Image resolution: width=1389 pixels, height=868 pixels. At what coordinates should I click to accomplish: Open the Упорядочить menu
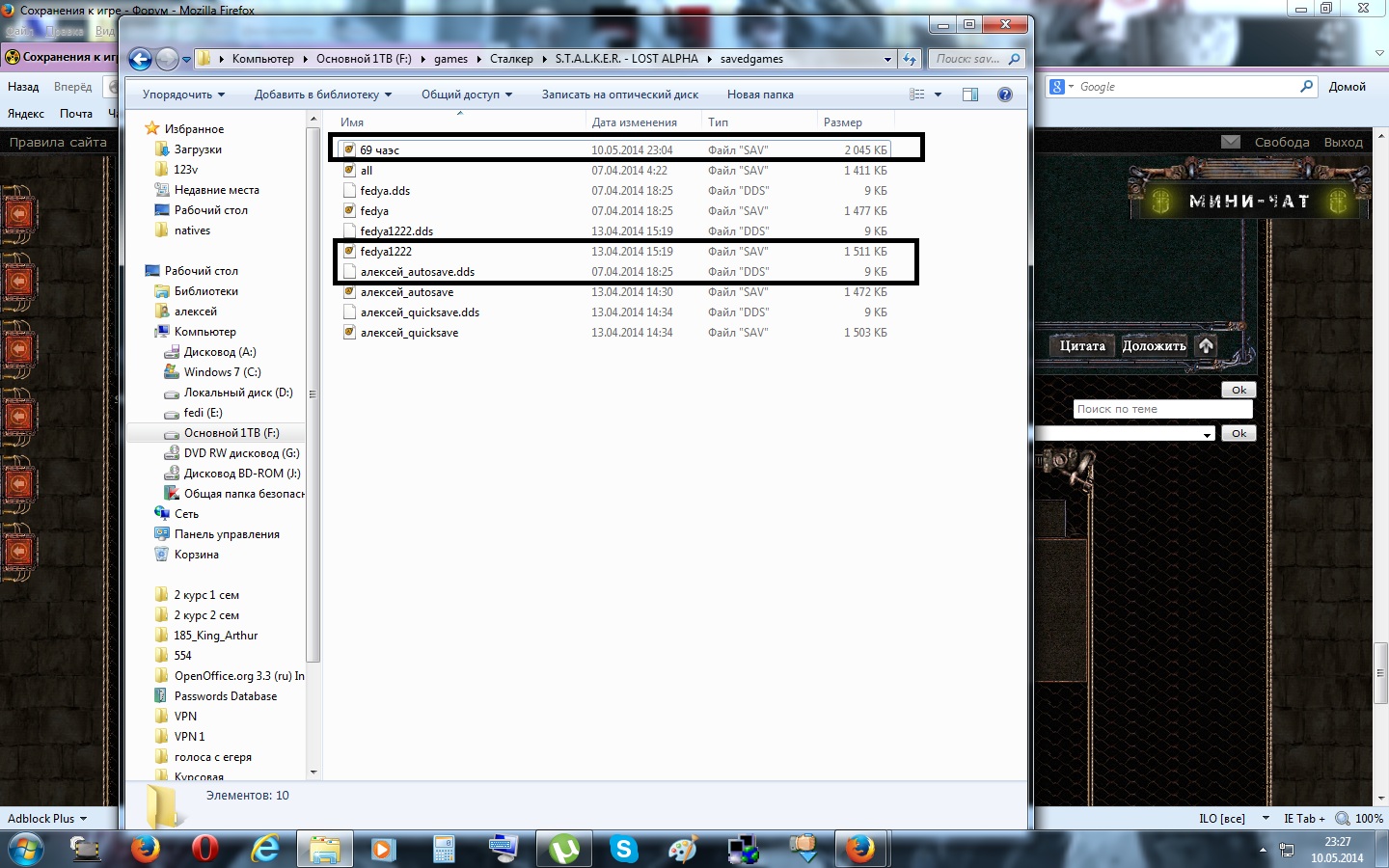(x=183, y=95)
